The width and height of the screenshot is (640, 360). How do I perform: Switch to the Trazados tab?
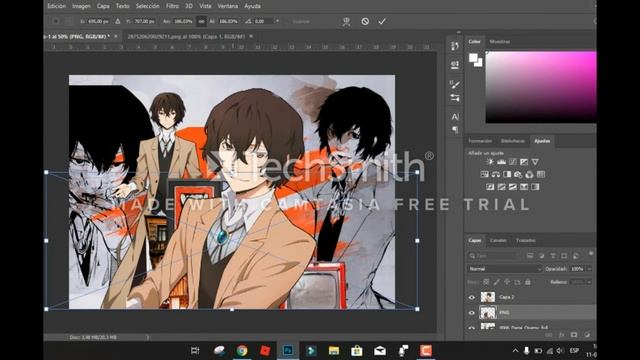(x=526, y=240)
